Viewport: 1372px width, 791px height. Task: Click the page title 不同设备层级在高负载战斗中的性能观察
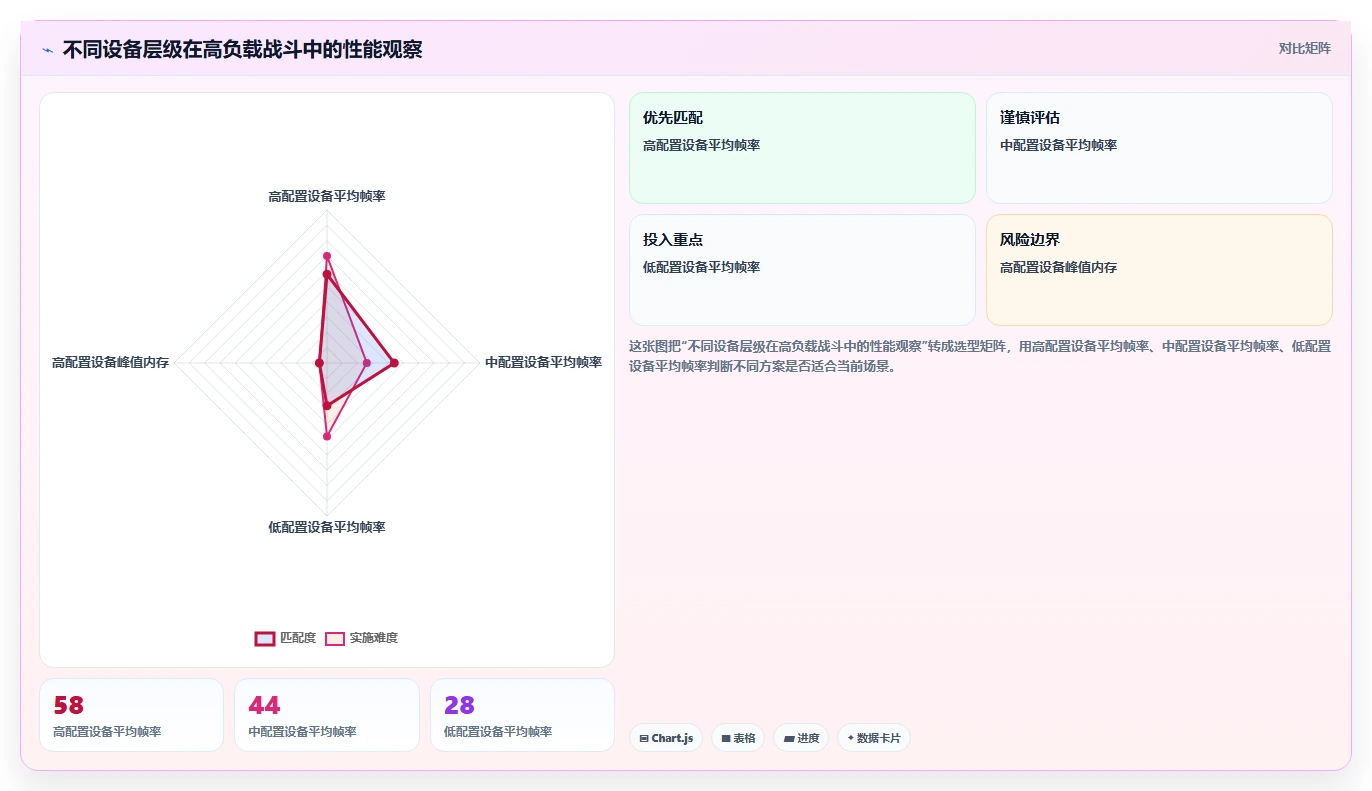(242, 50)
